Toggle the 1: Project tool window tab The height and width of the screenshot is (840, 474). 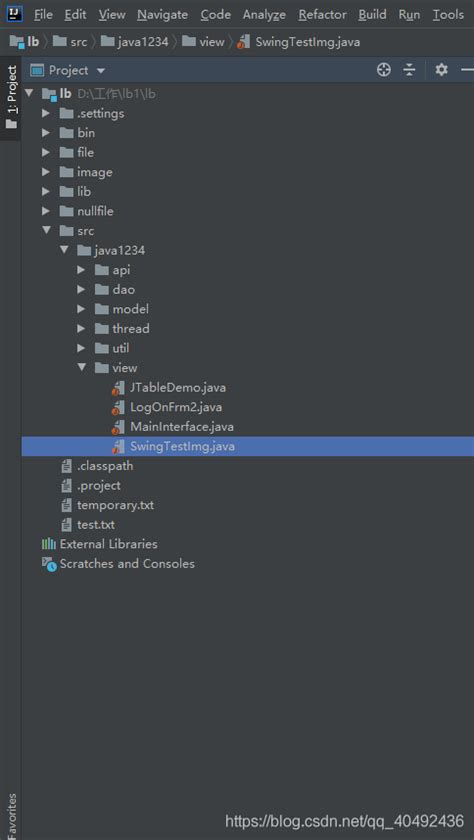click(x=11, y=97)
